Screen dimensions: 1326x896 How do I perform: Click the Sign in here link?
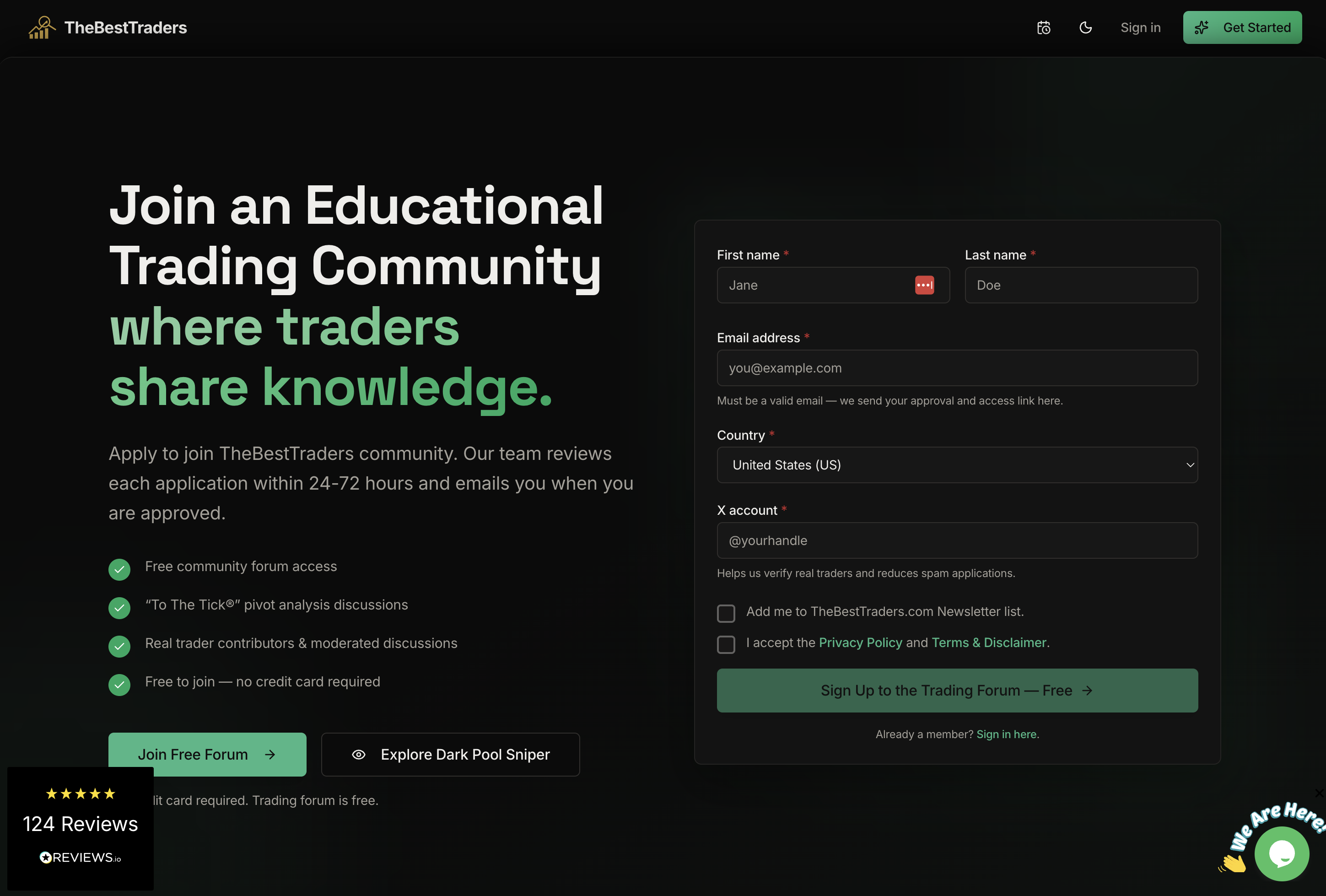(x=1007, y=734)
